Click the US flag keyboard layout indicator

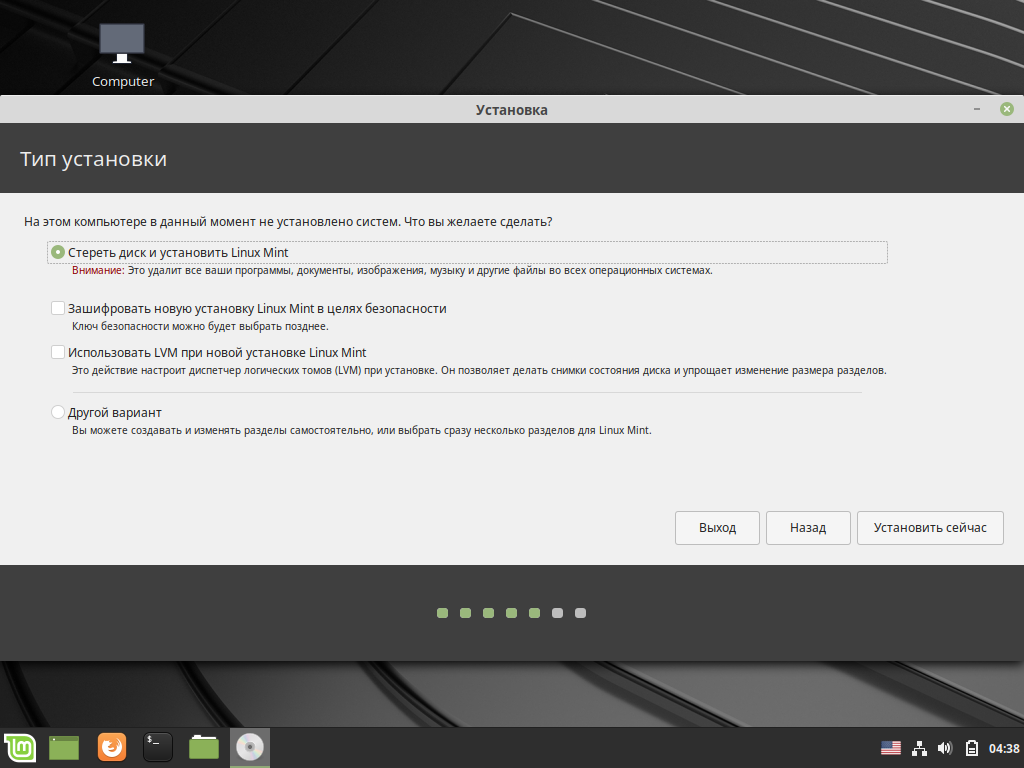(x=890, y=748)
